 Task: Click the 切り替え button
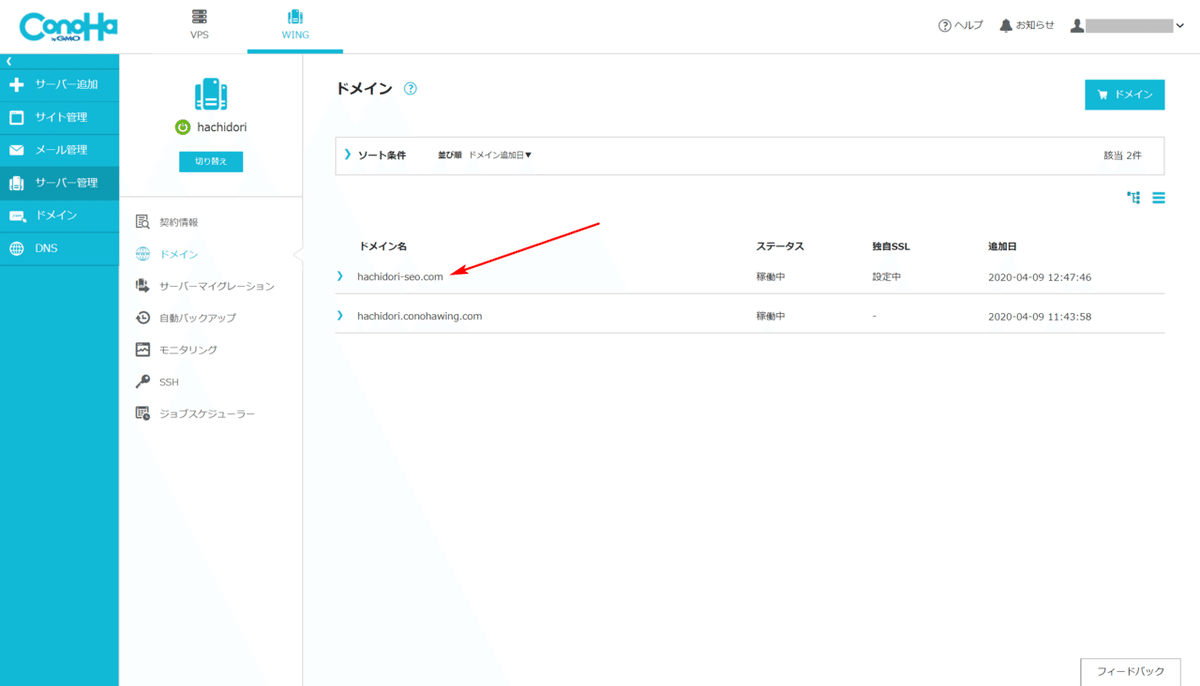point(211,161)
